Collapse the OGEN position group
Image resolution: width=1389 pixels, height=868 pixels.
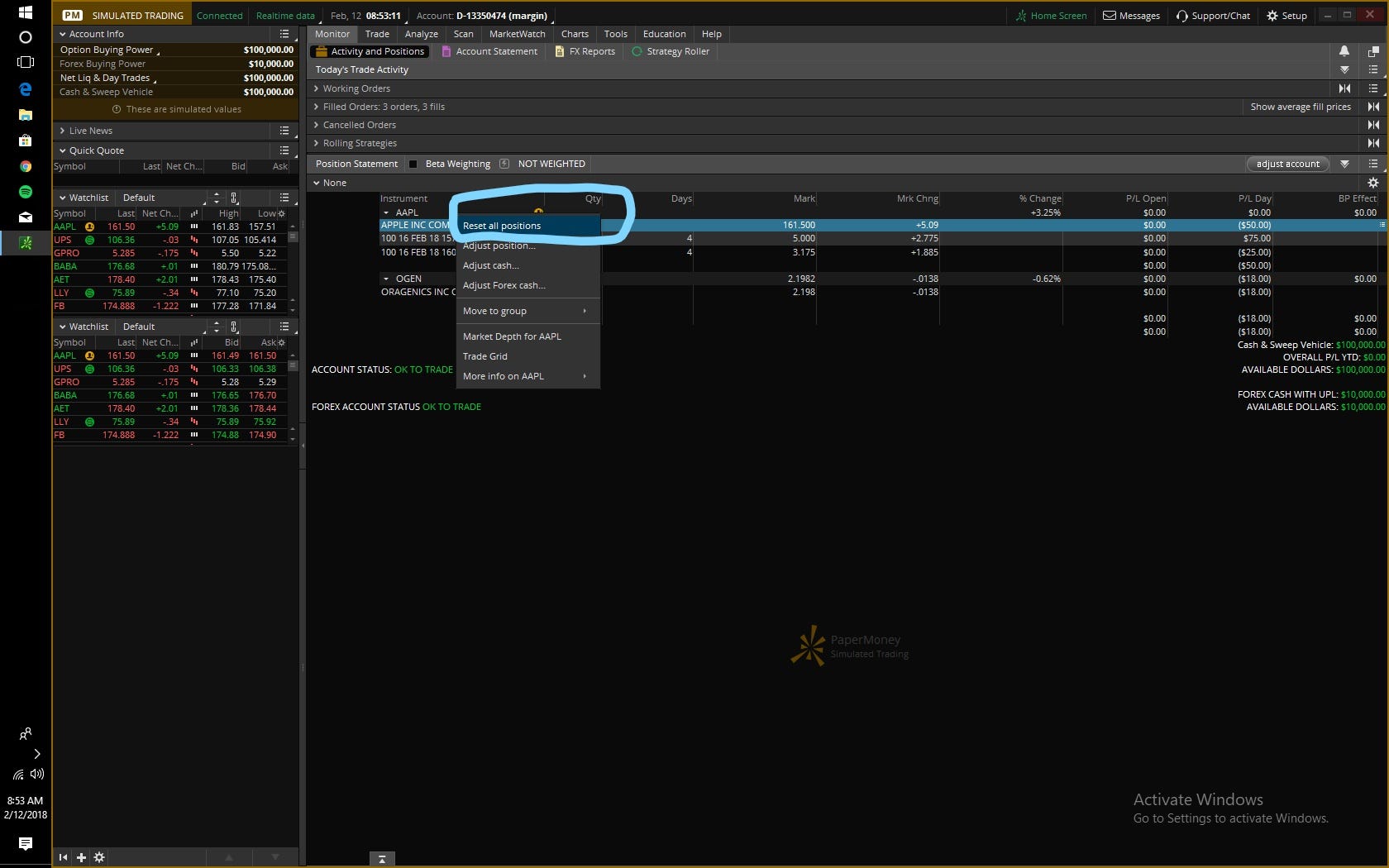[386, 279]
